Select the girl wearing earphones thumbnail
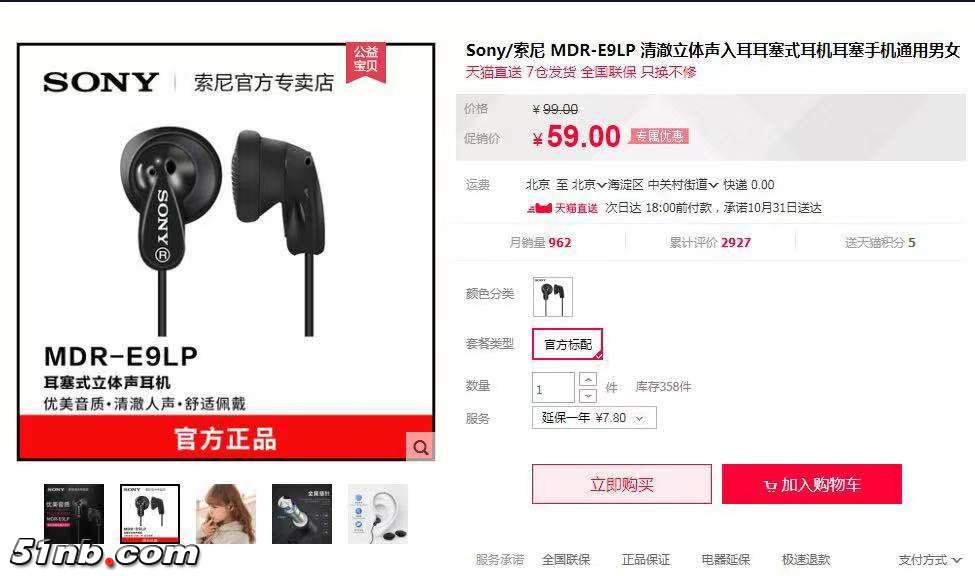 pyautogui.click(x=226, y=514)
